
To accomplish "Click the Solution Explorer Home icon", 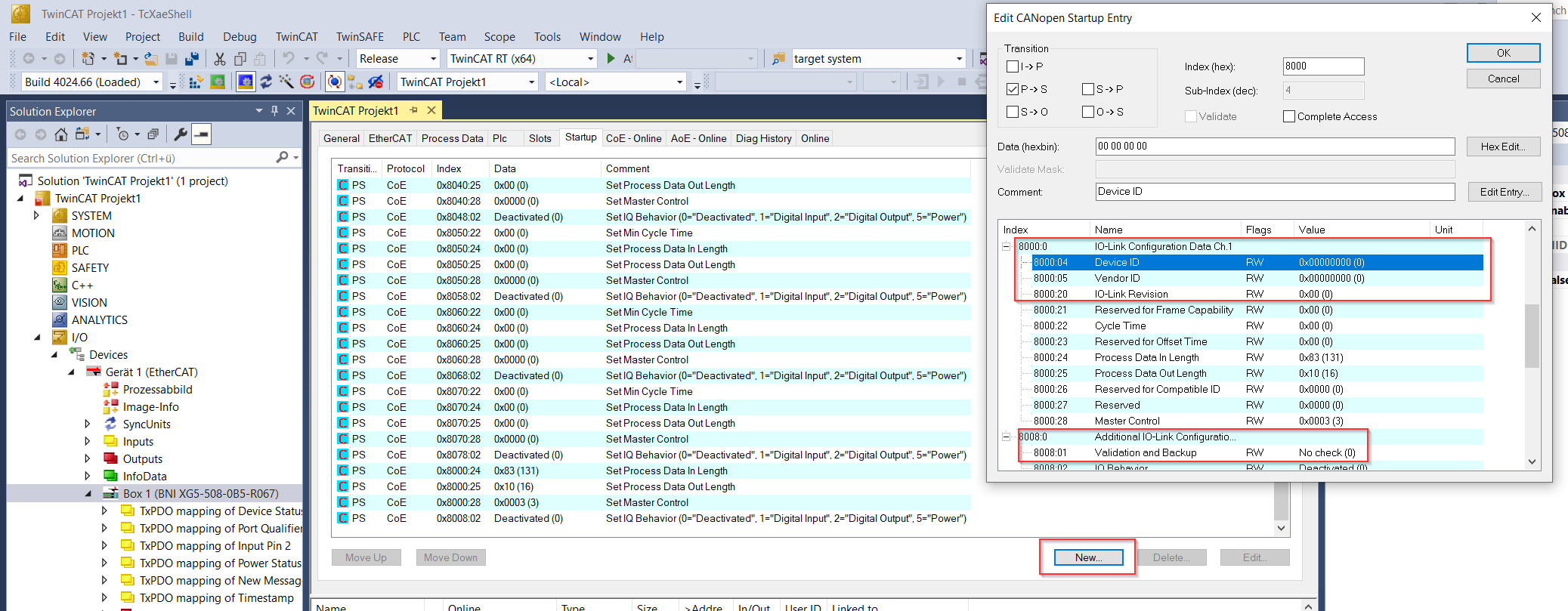I will click(61, 134).
